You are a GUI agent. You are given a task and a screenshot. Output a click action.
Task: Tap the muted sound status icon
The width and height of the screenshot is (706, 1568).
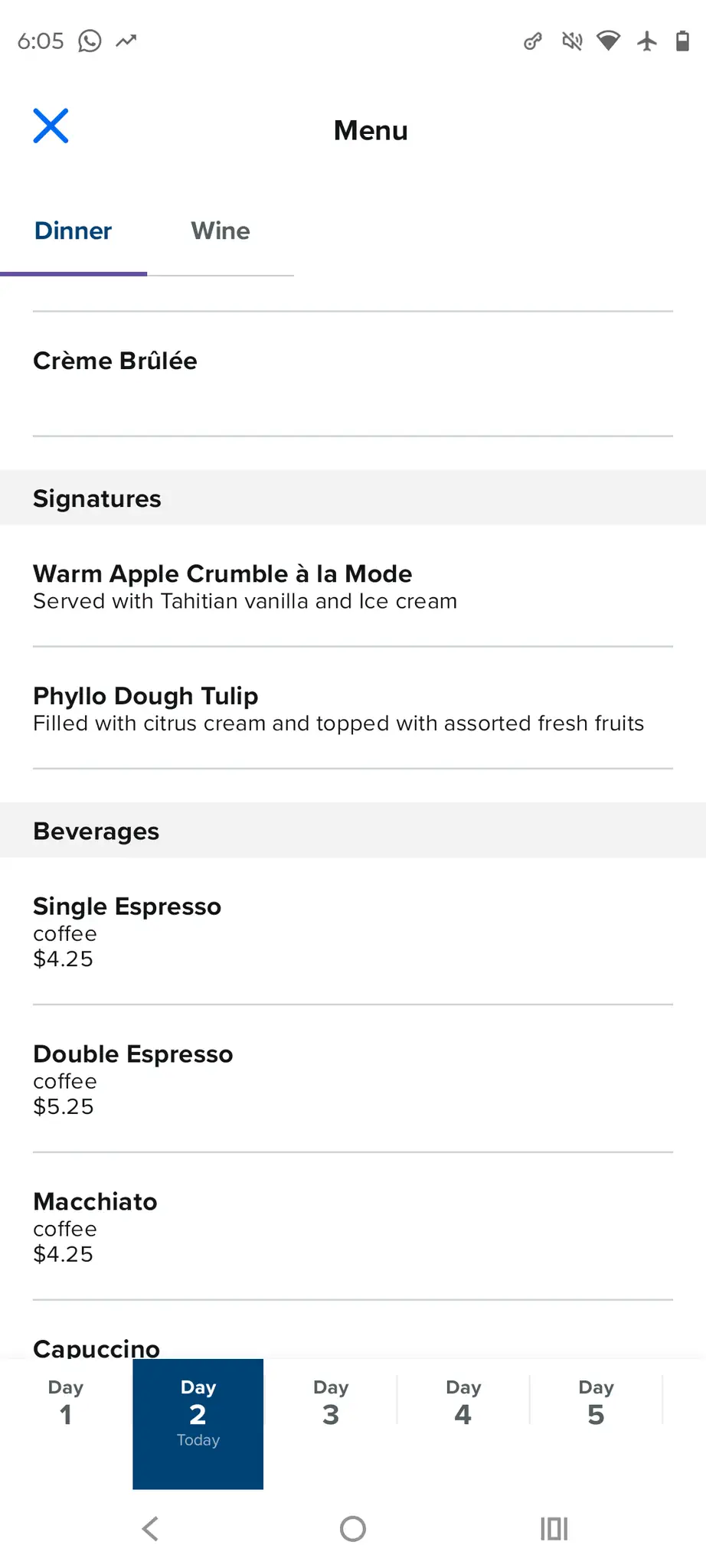[x=571, y=41]
